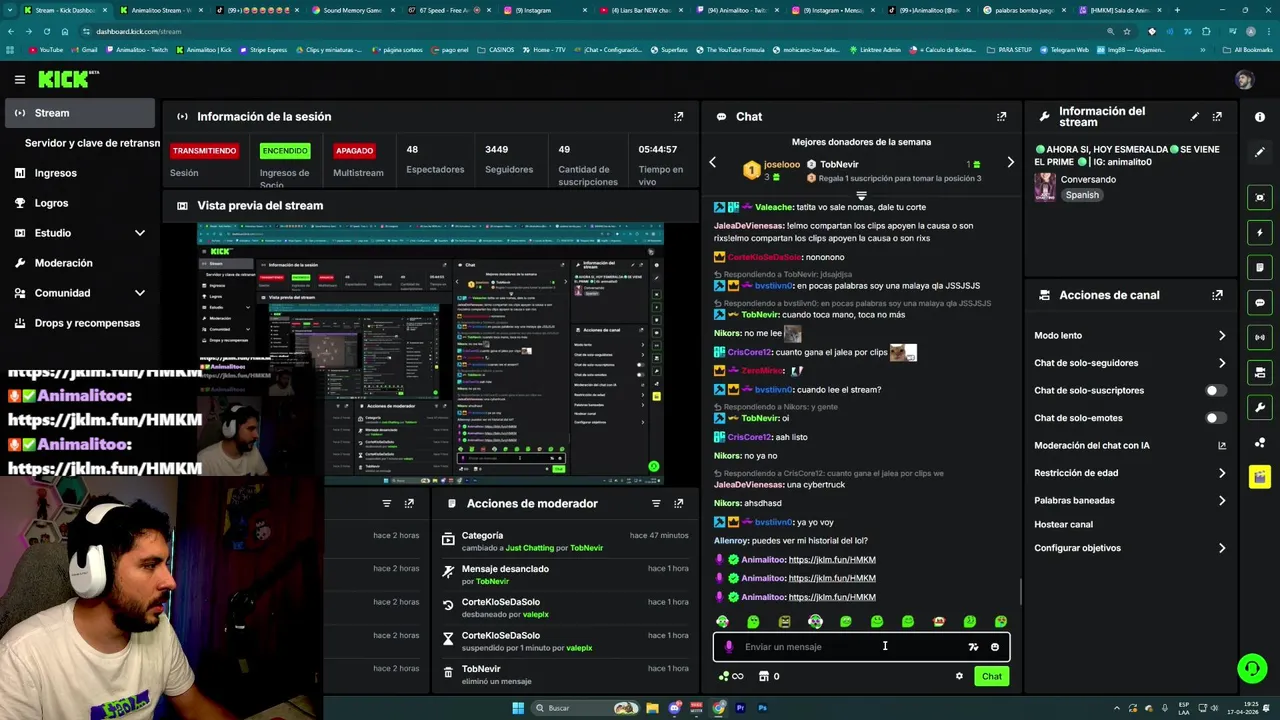Open the emoji picker in the chat input

coord(994,647)
